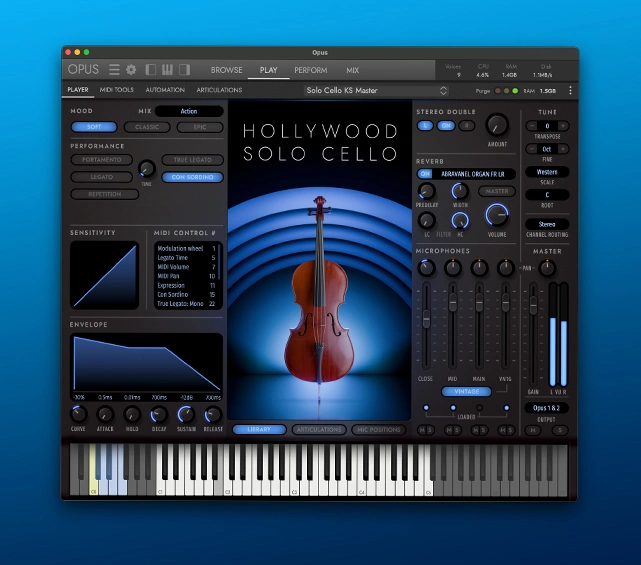Viewport: 641px width, 565px height.
Task: Enable Repetition performance mode
Action: (x=105, y=194)
